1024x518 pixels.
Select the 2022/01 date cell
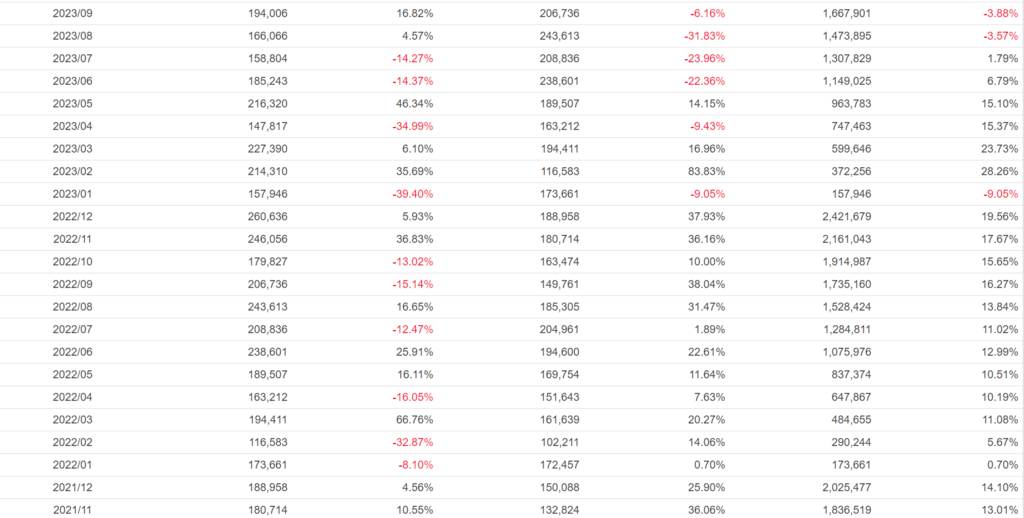pyautogui.click(x=73, y=465)
